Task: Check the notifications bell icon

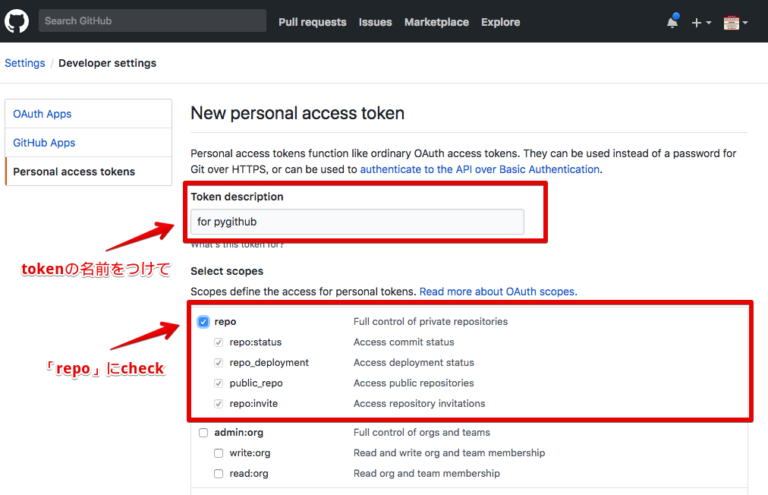Action: coord(672,22)
